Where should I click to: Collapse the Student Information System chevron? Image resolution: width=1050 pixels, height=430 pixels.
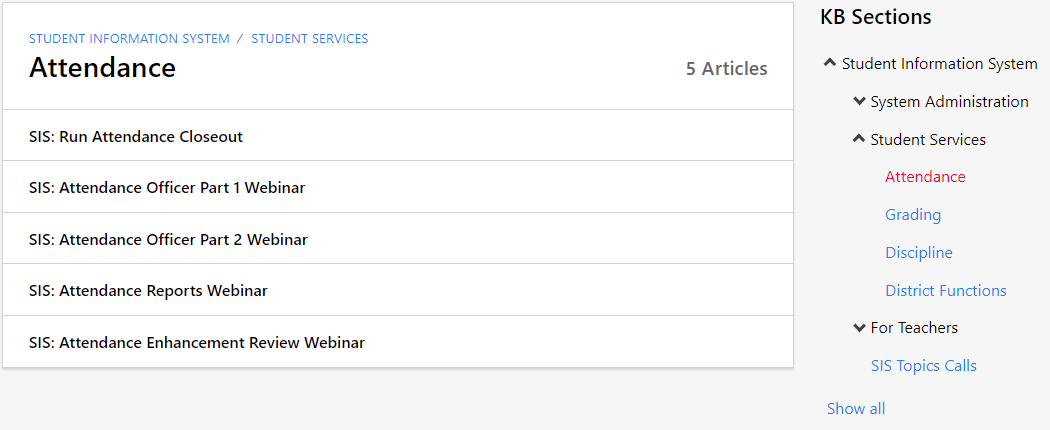pyautogui.click(x=830, y=64)
